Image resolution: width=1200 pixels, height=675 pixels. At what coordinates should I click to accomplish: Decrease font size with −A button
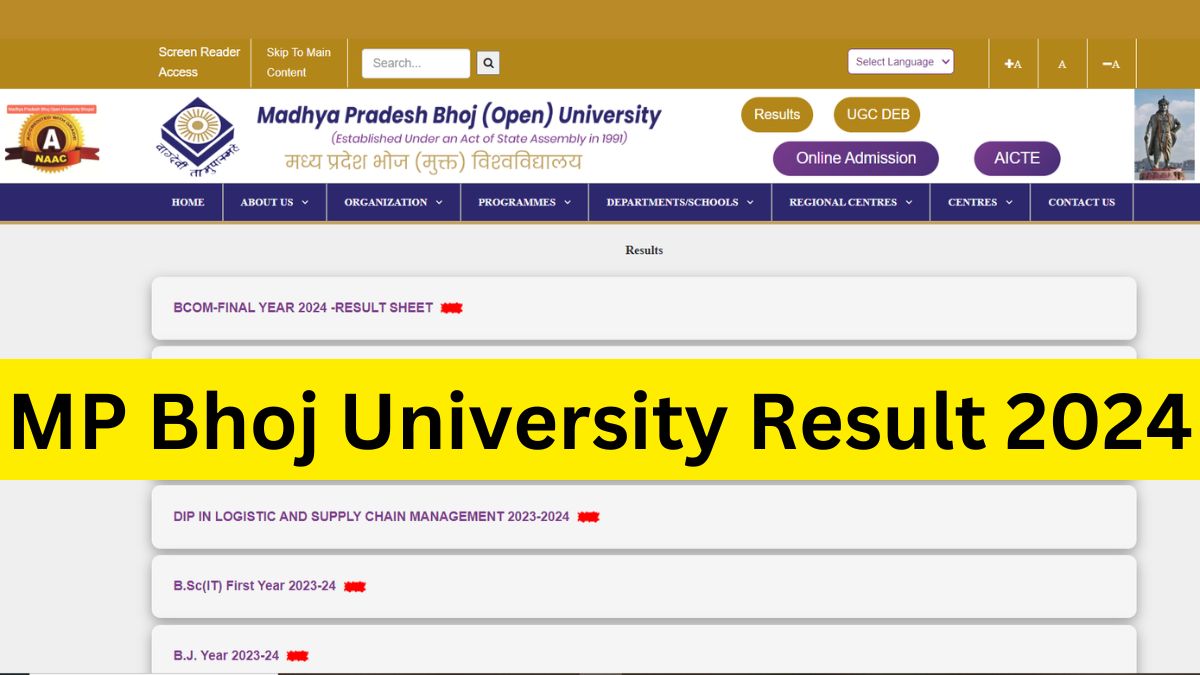[1111, 64]
